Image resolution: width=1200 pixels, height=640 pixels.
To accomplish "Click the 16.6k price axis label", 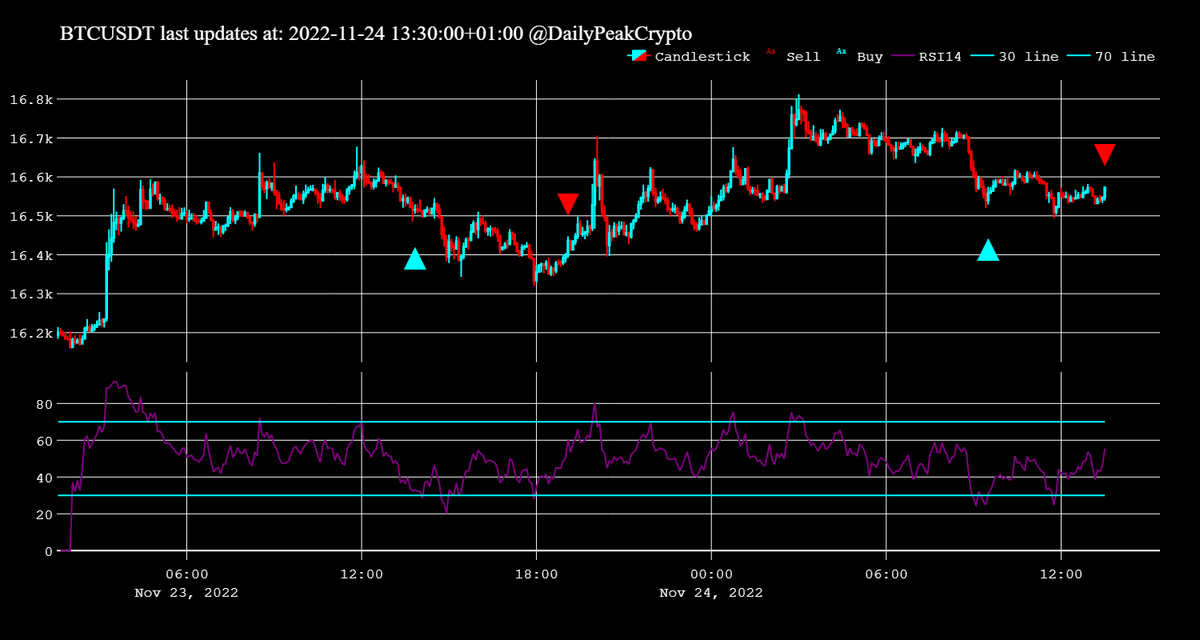I will (x=30, y=177).
